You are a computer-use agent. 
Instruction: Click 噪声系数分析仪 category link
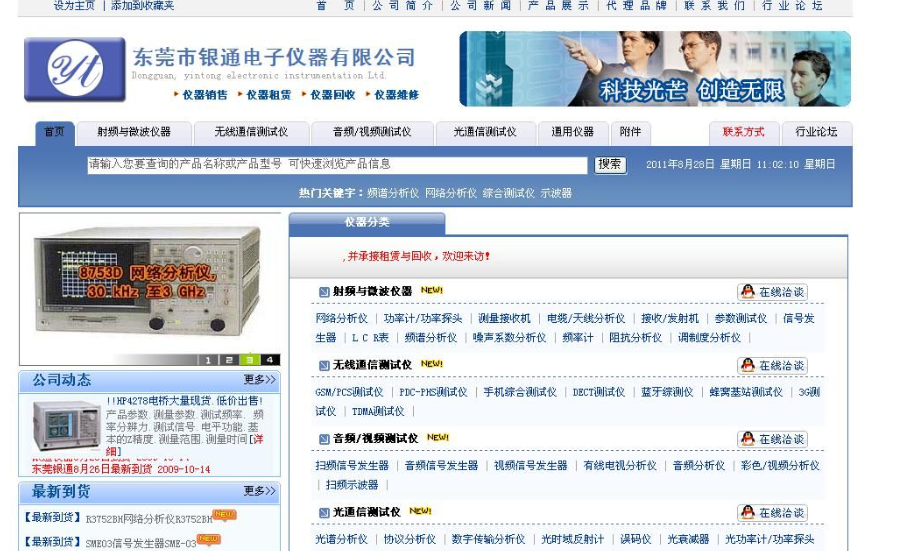[509, 338]
